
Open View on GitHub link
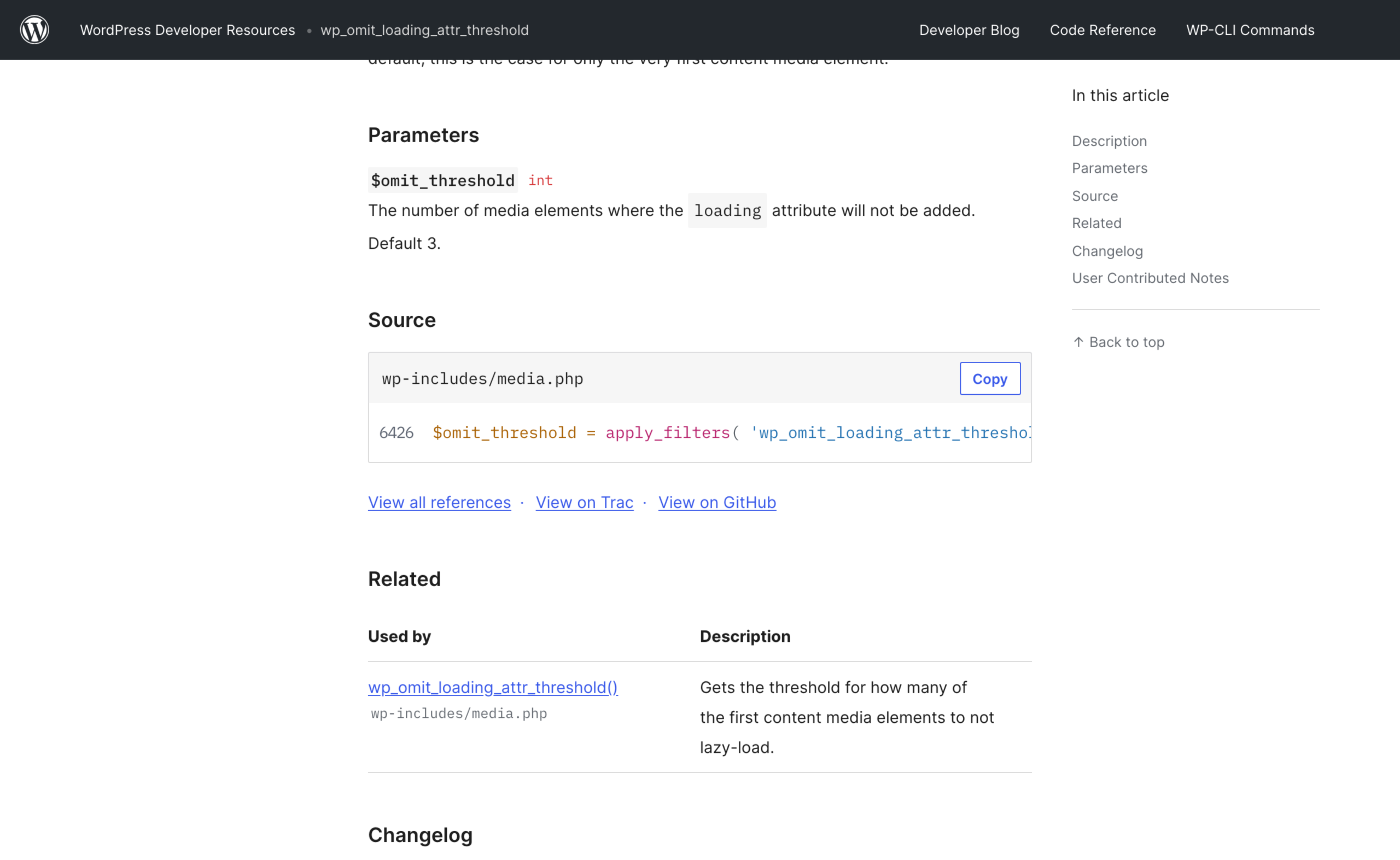[717, 502]
